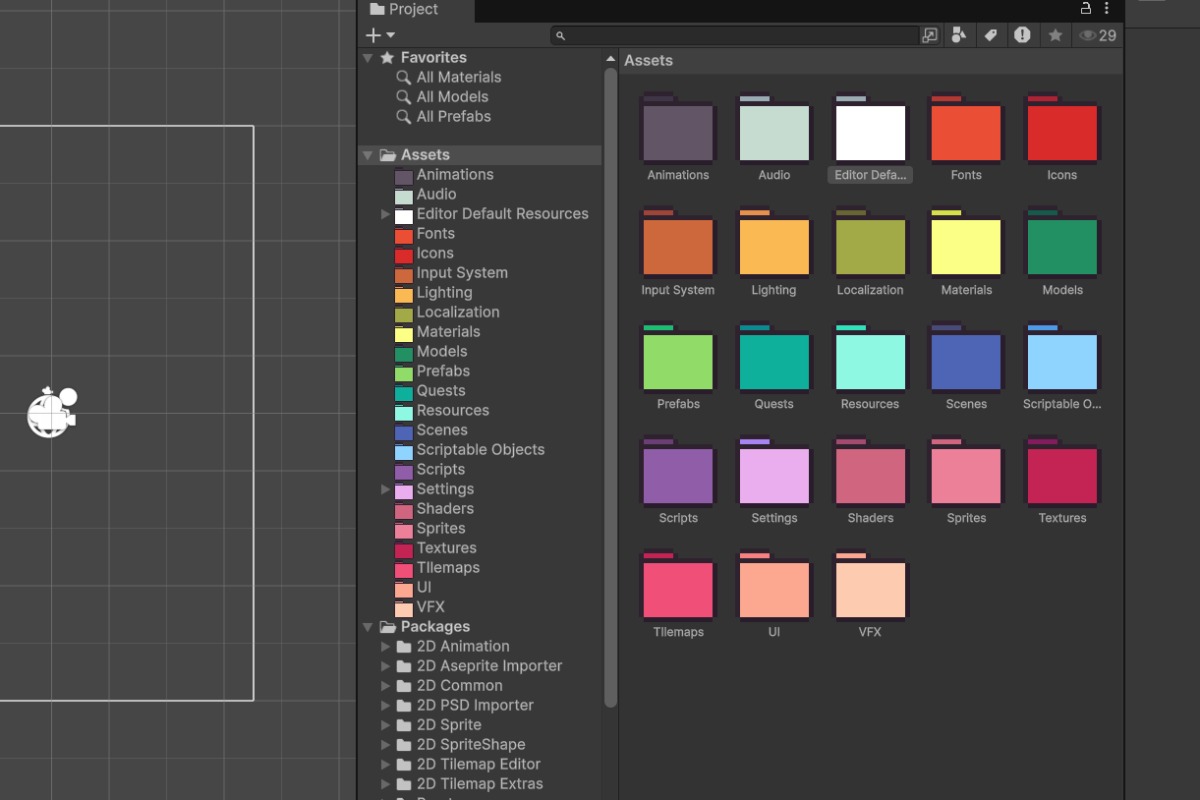Save search to favorites with star icon
The image size is (1200, 800).
point(1055,35)
